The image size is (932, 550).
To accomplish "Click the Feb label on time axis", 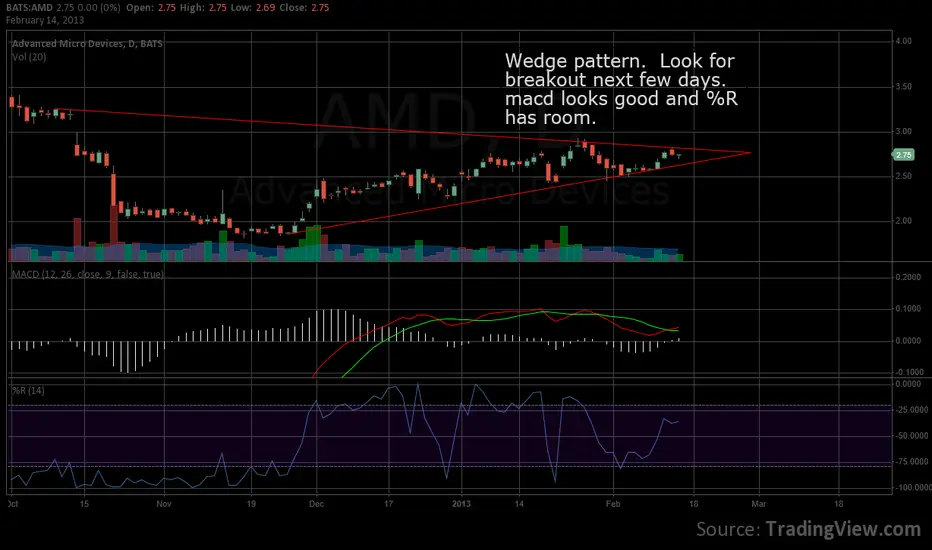I will (613, 504).
